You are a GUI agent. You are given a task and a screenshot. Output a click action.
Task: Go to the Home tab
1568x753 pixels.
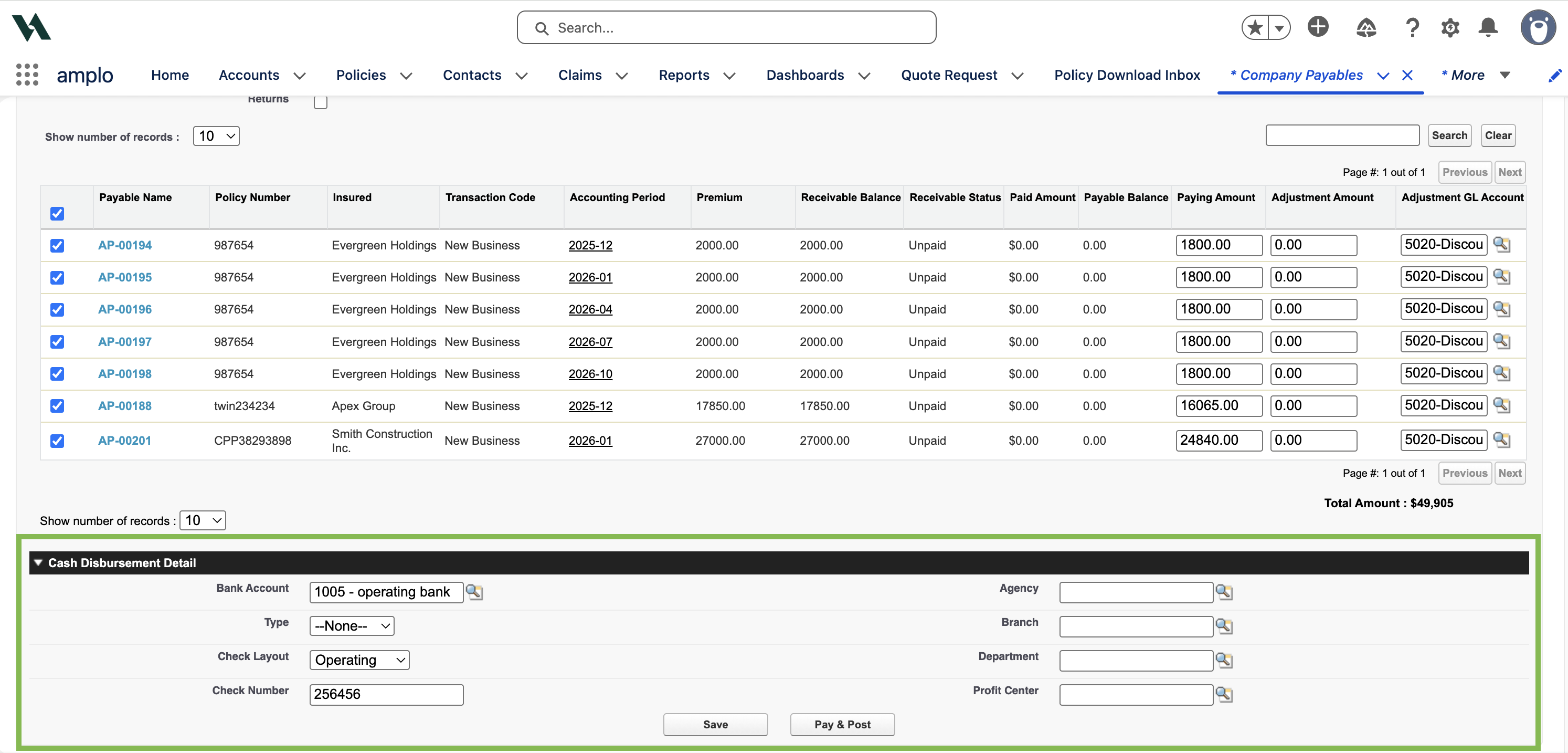(x=170, y=75)
